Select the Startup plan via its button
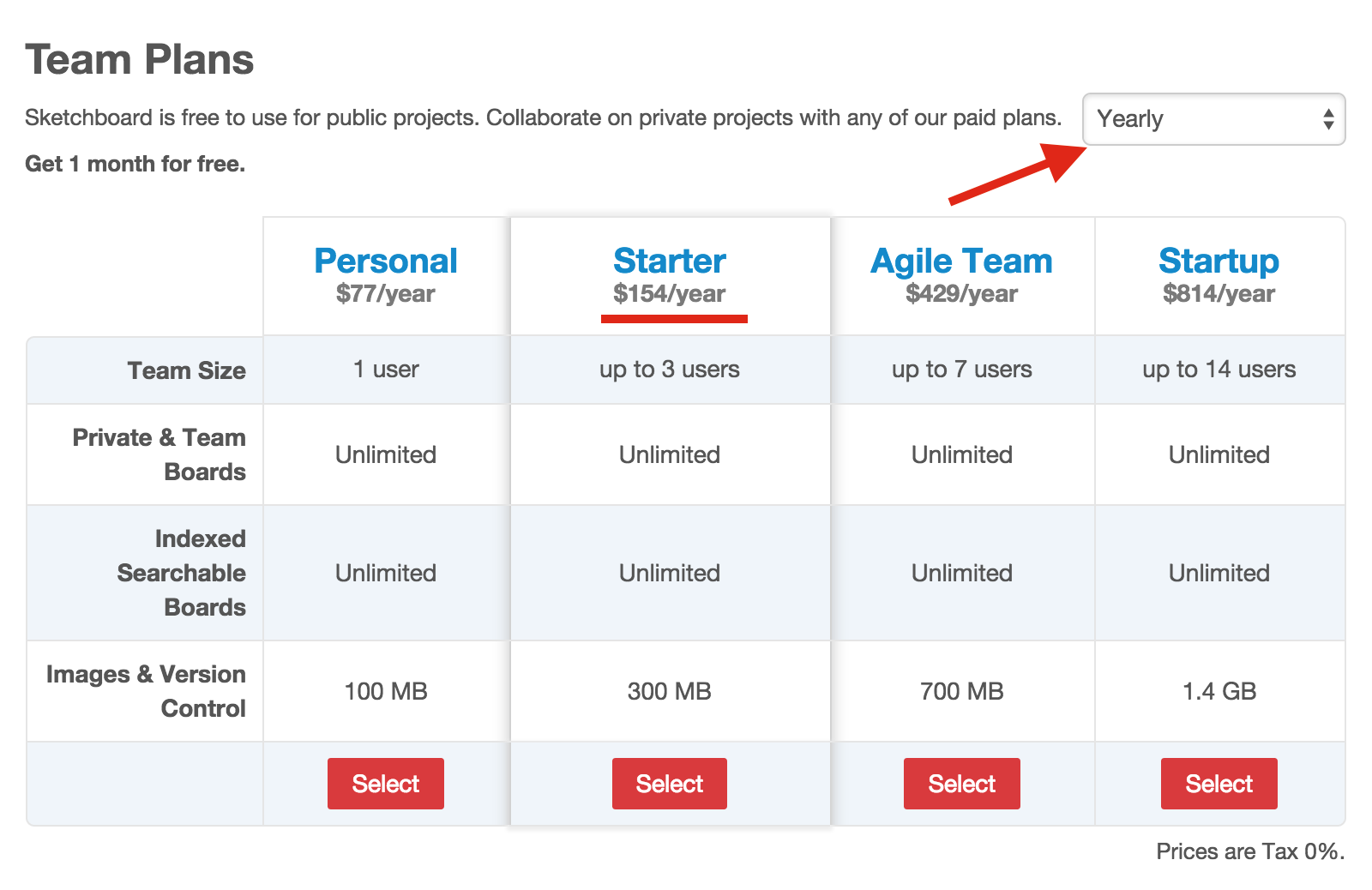Viewport: 1372px width, 890px height. pos(1219,784)
